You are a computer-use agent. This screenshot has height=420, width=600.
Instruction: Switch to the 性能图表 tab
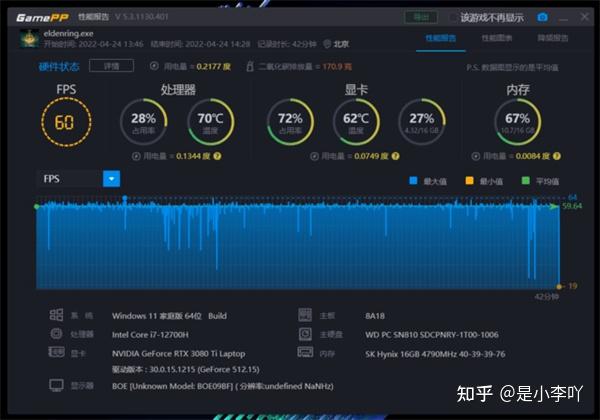pyautogui.click(x=497, y=38)
